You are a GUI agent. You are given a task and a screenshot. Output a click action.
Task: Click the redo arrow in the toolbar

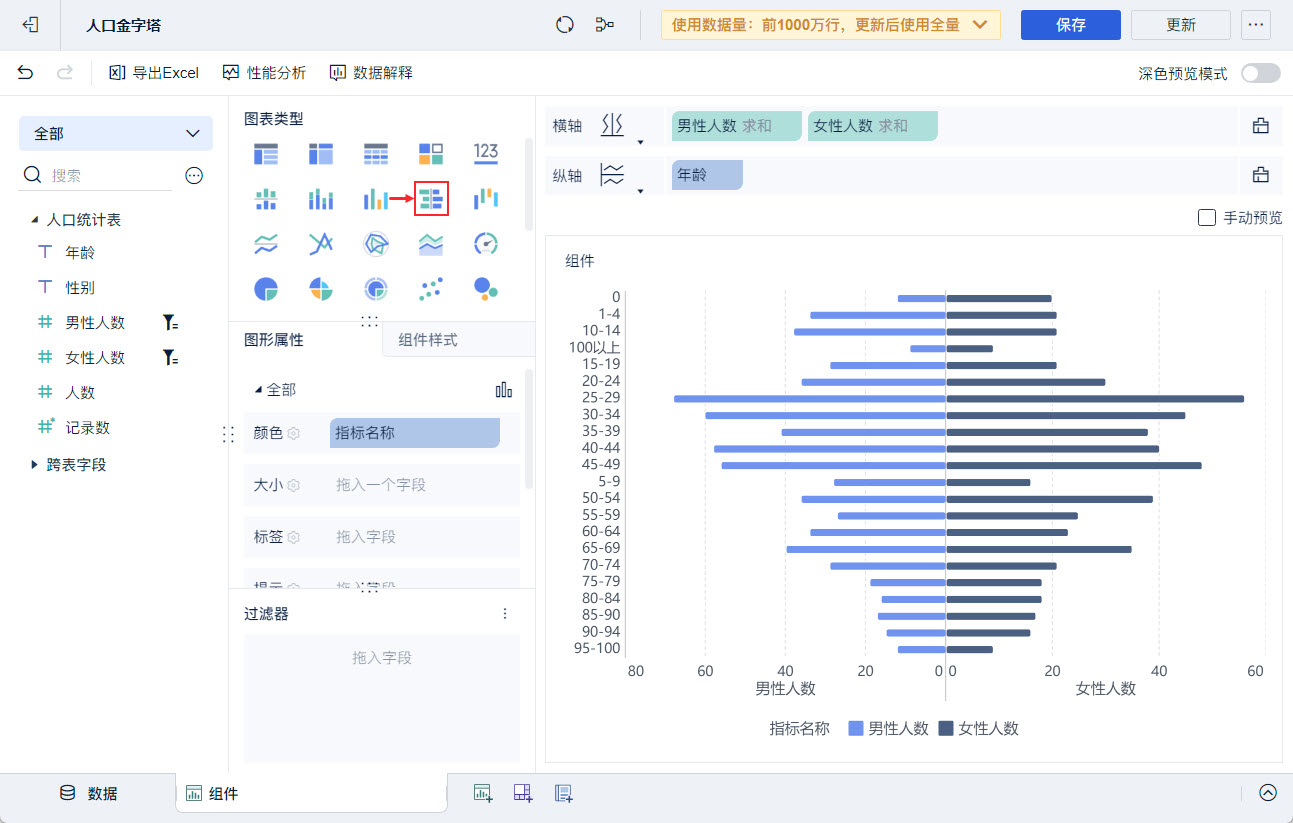click(65, 72)
